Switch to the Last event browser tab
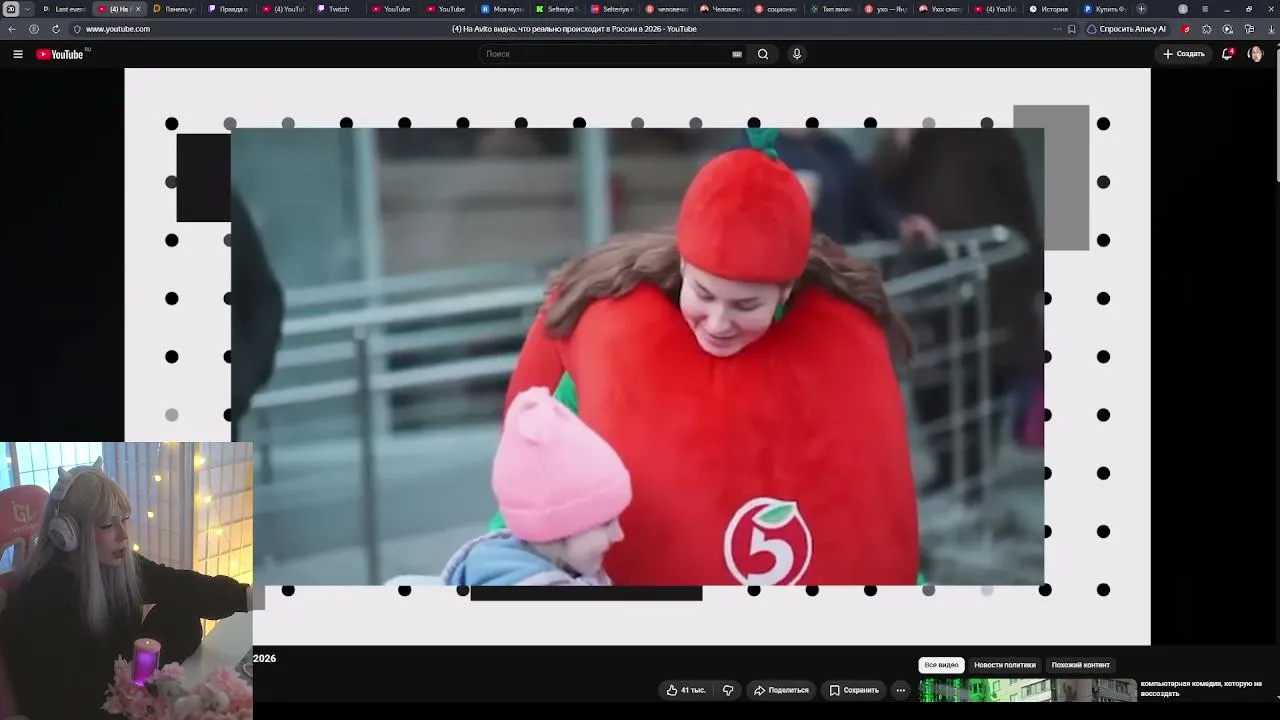 (64, 9)
